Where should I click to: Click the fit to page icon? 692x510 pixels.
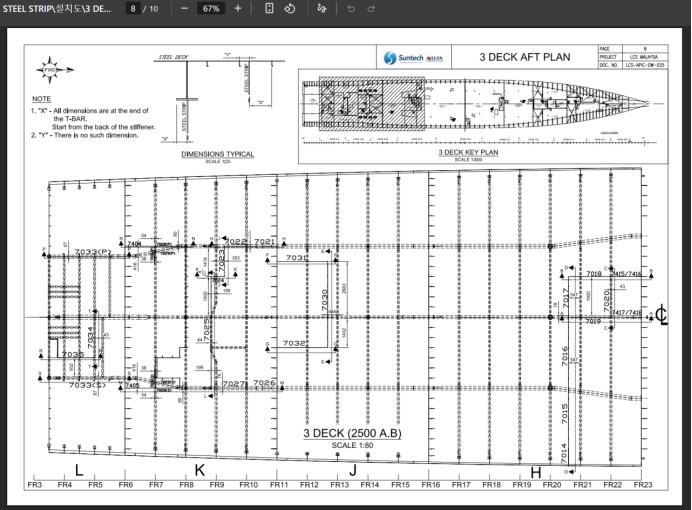(x=269, y=8)
